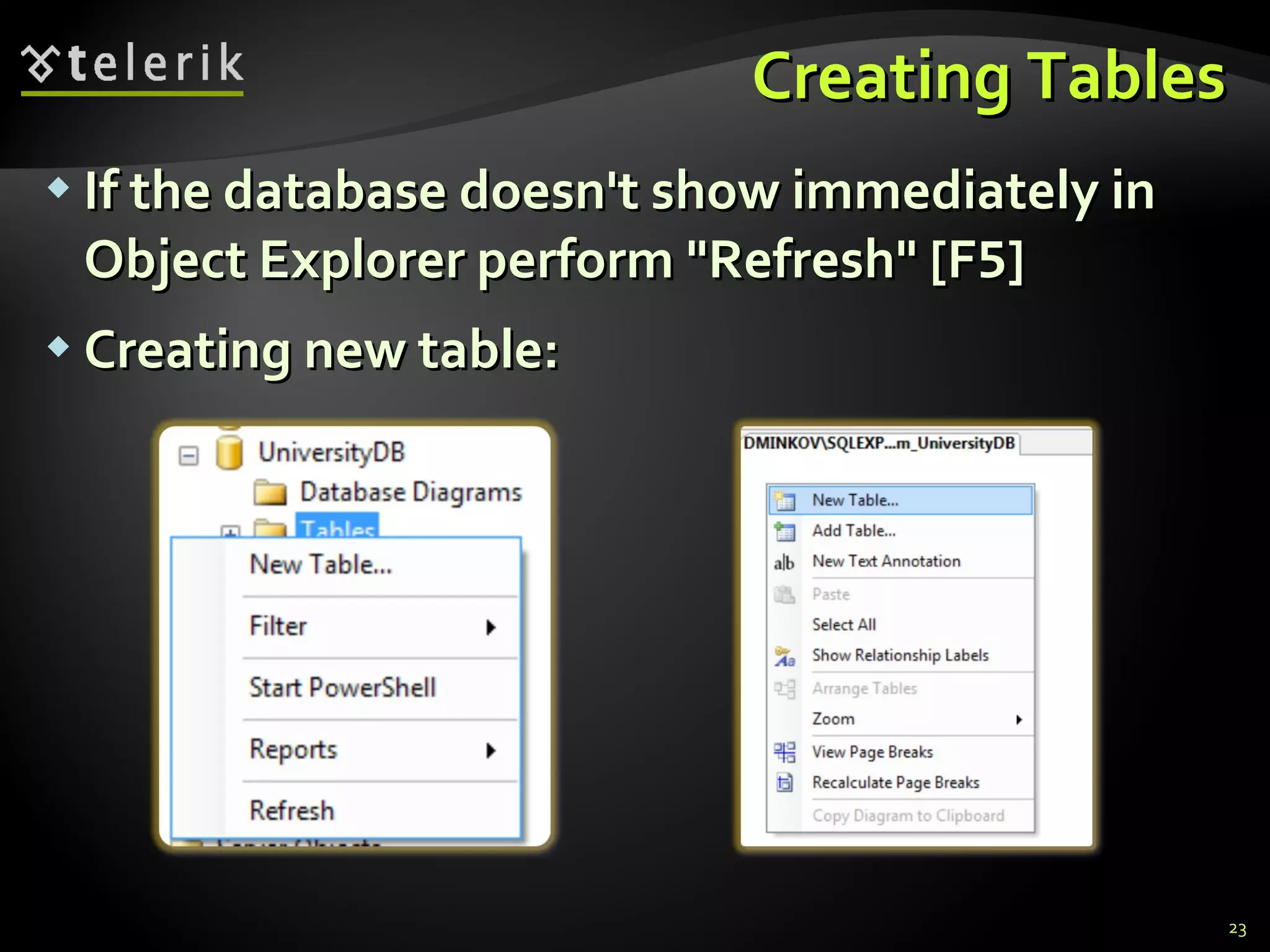Click the Arrange Tables icon
Screen dimensions: 1270x952
[x=784, y=689]
